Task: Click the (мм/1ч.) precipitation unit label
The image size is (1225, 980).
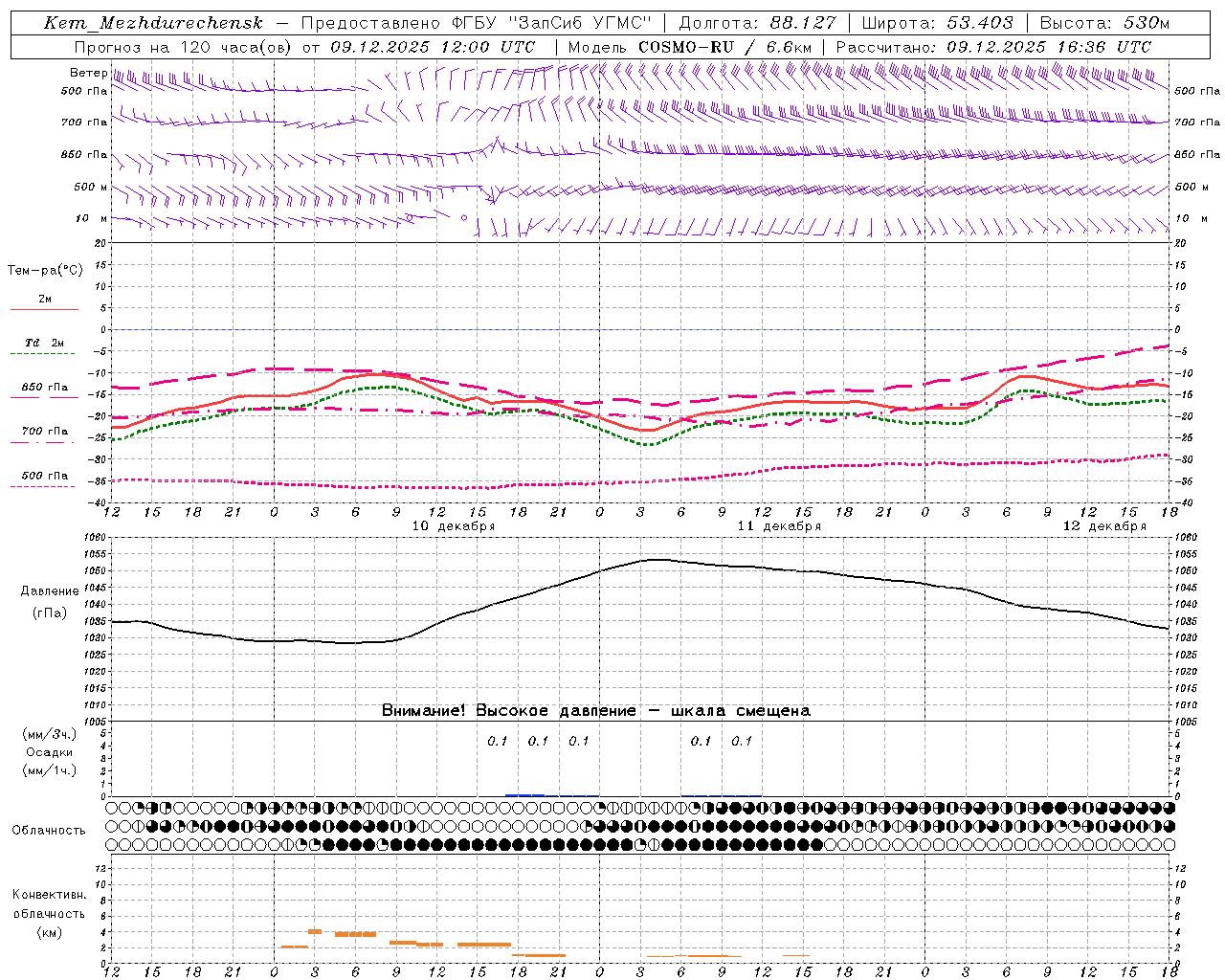Action: pyautogui.click(x=50, y=770)
